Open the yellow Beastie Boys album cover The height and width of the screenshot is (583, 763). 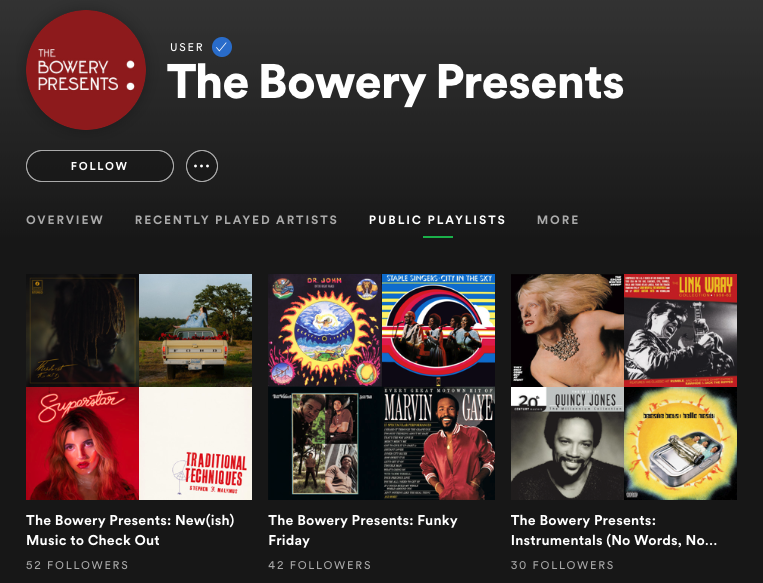point(680,443)
